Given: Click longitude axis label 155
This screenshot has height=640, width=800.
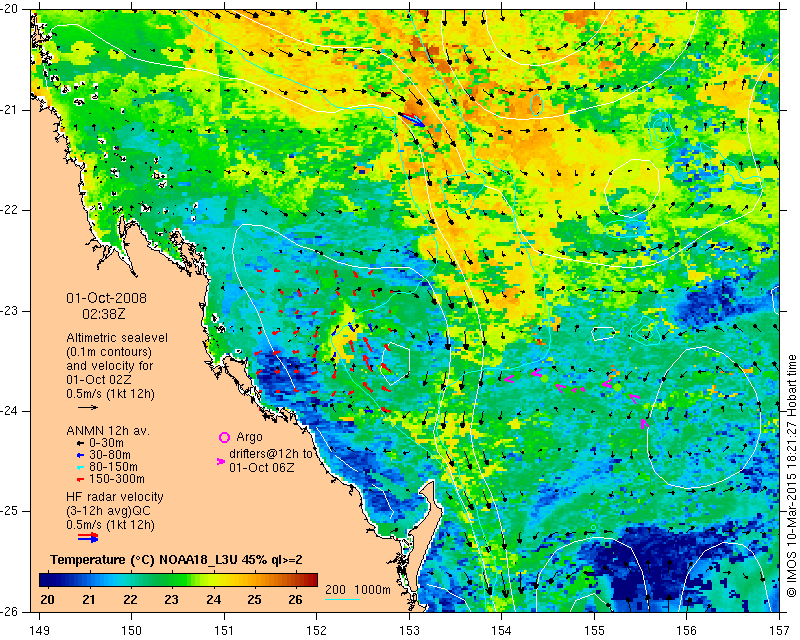Looking at the screenshot, I should (x=594, y=630).
